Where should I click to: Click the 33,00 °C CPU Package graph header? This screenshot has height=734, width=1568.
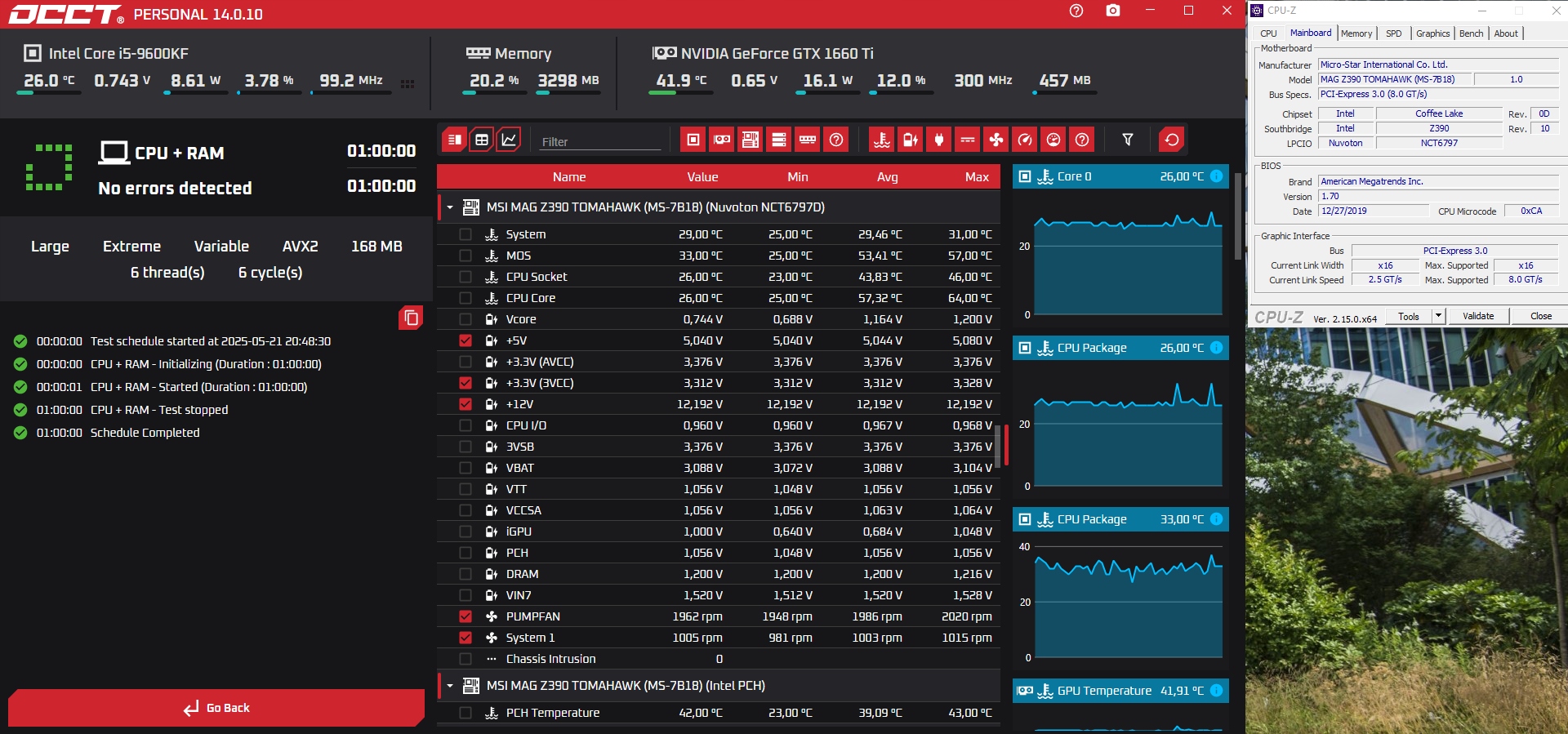click(1120, 519)
